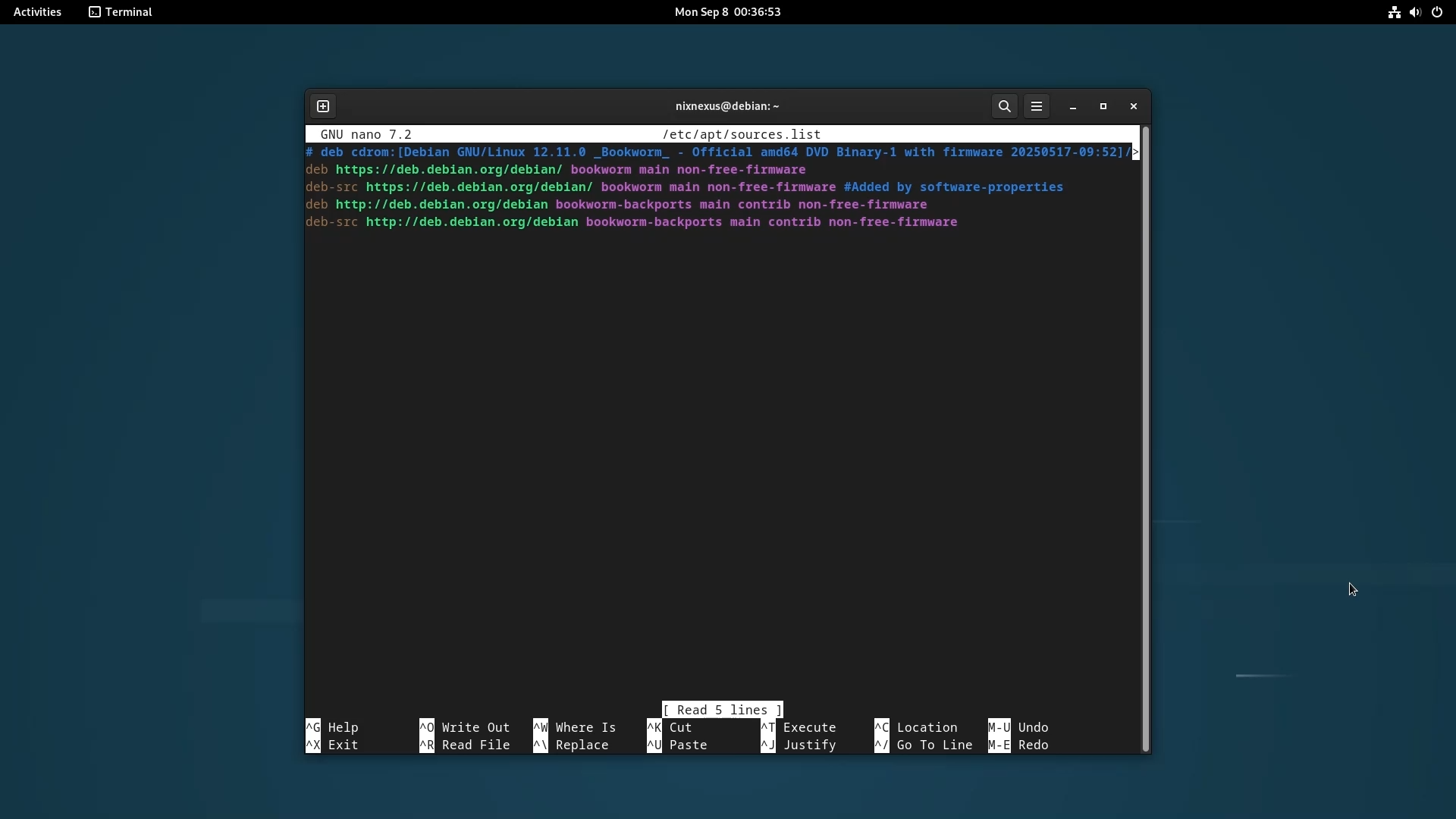Click the network icon in top bar

tap(1394, 12)
